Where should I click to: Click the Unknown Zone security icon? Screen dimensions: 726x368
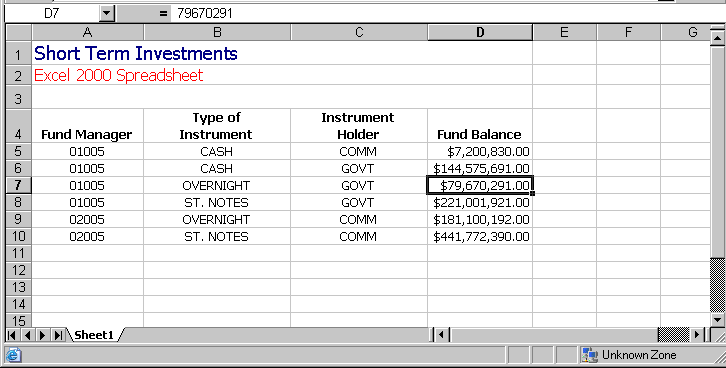coord(590,355)
